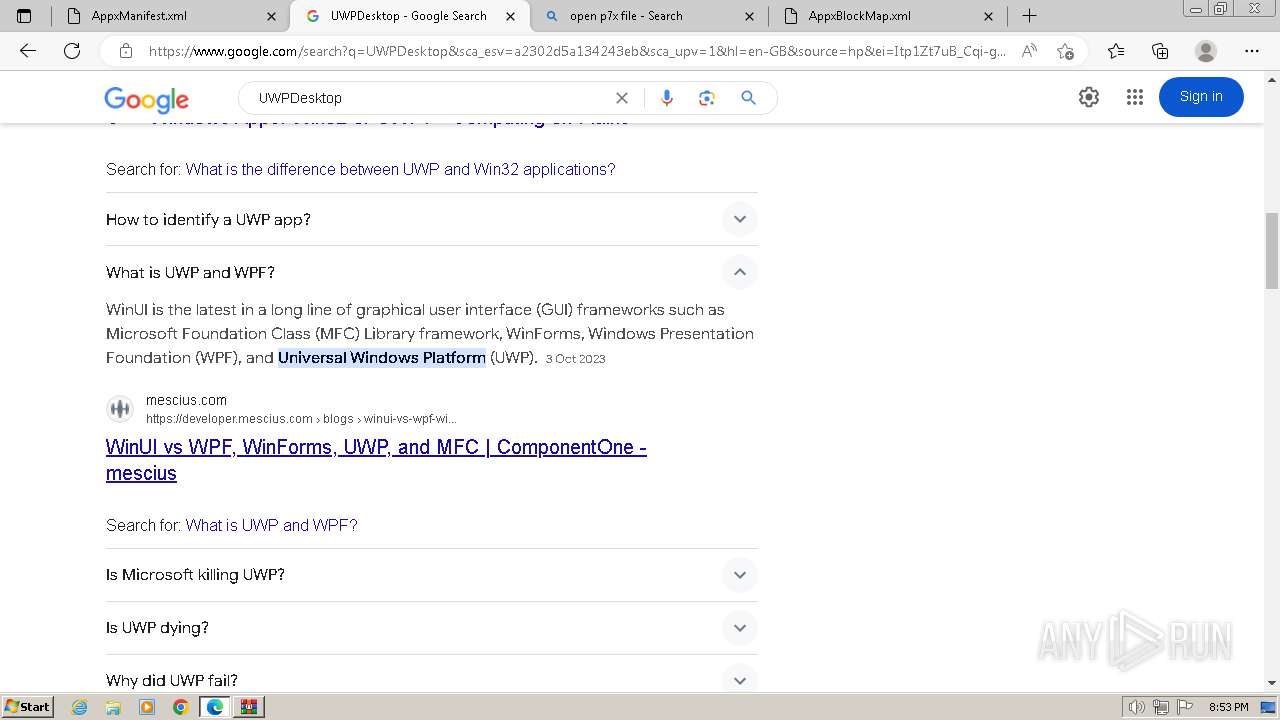
Task: Launch Internet Explorer from taskbar
Action: [80, 707]
